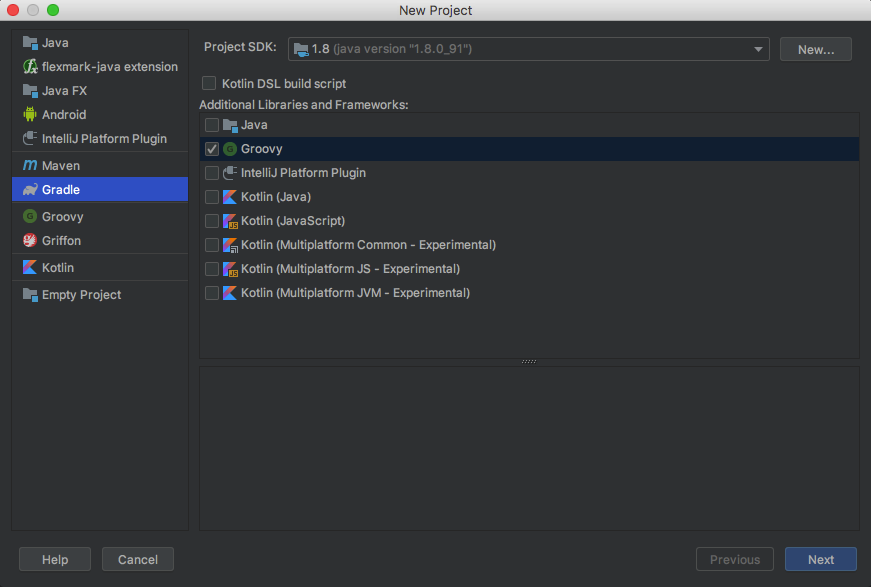Click the Empty Project folder icon

[30, 295]
